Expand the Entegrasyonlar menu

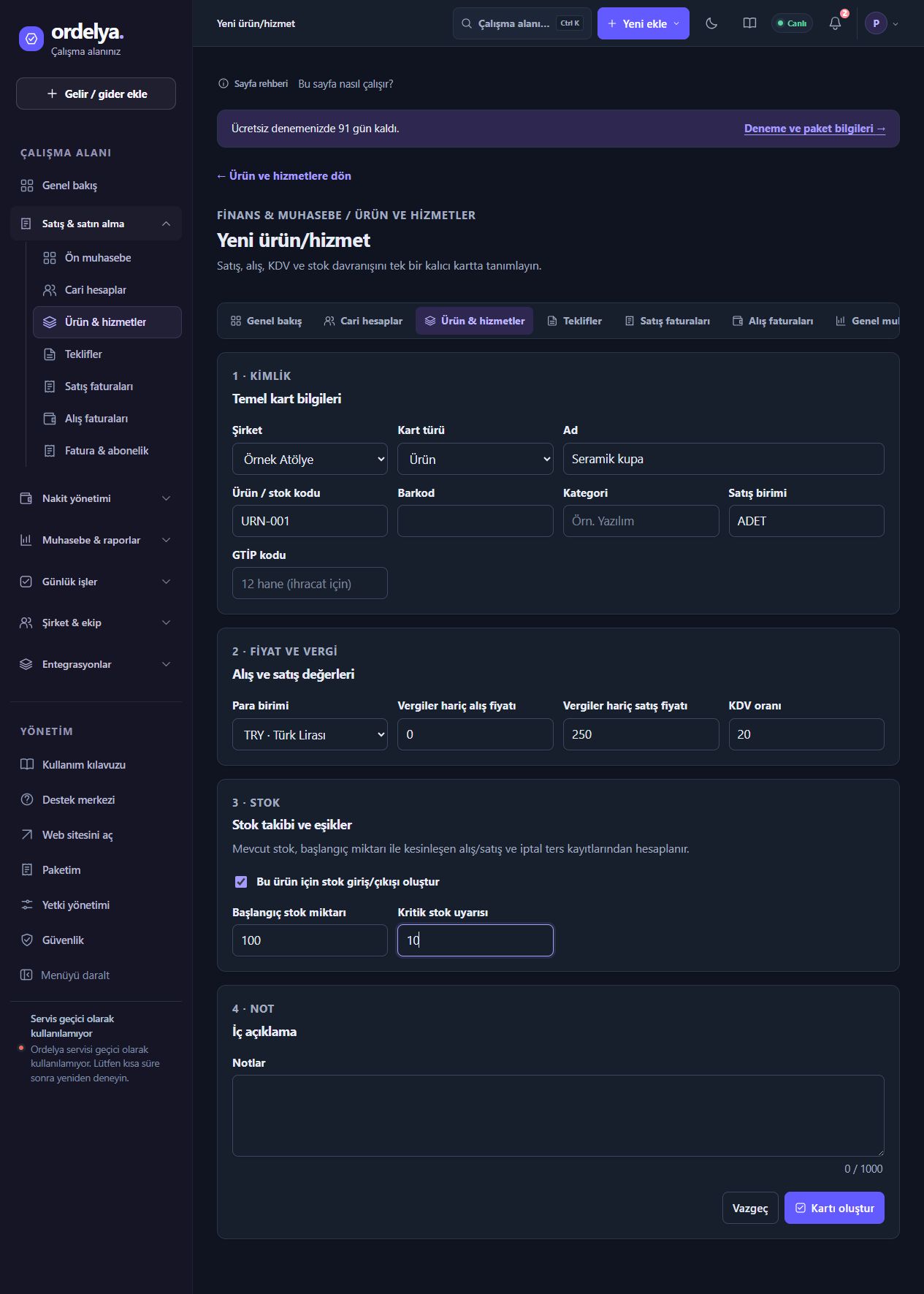pyautogui.click(x=96, y=664)
